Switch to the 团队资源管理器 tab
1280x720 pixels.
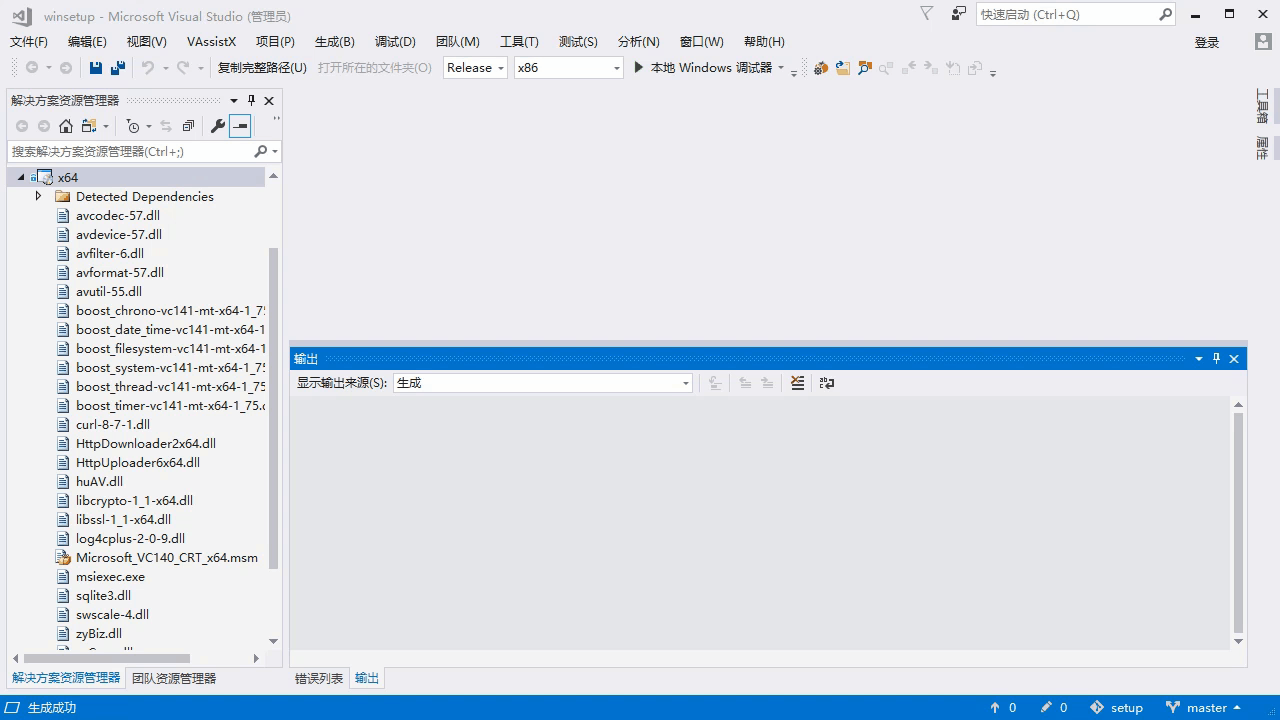point(174,679)
